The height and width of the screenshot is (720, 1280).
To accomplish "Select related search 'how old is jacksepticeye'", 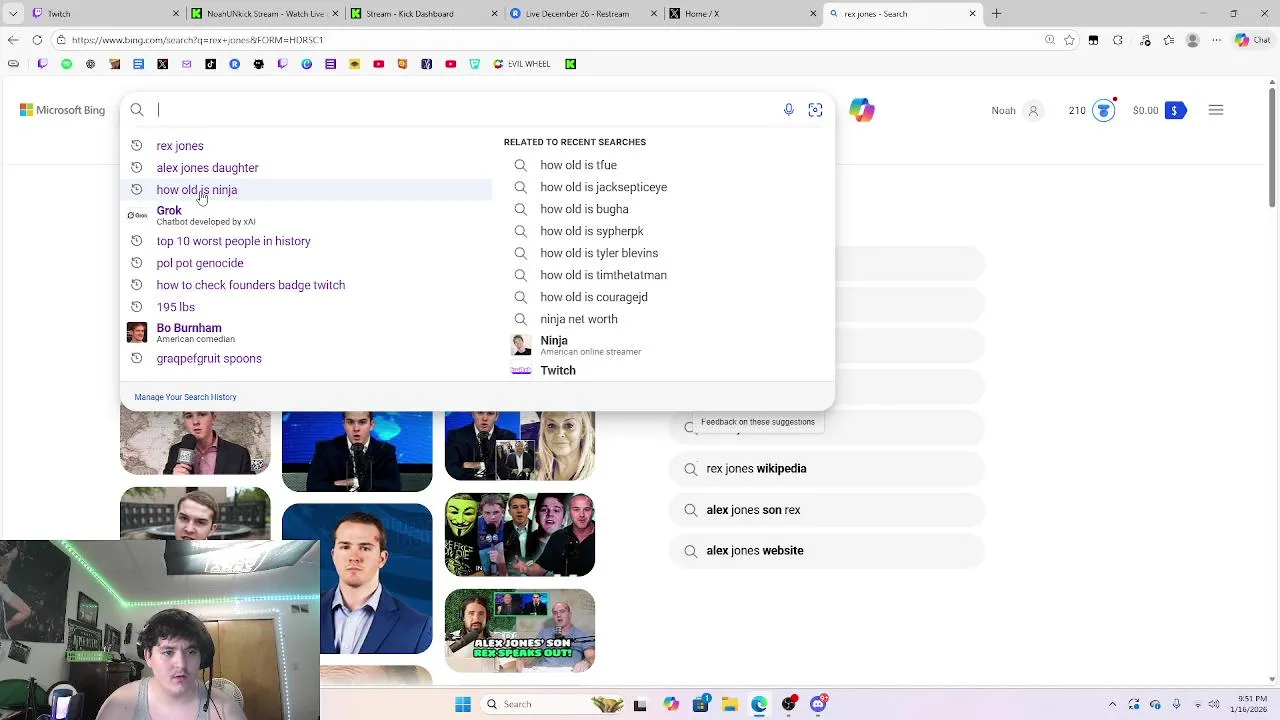I will point(603,187).
